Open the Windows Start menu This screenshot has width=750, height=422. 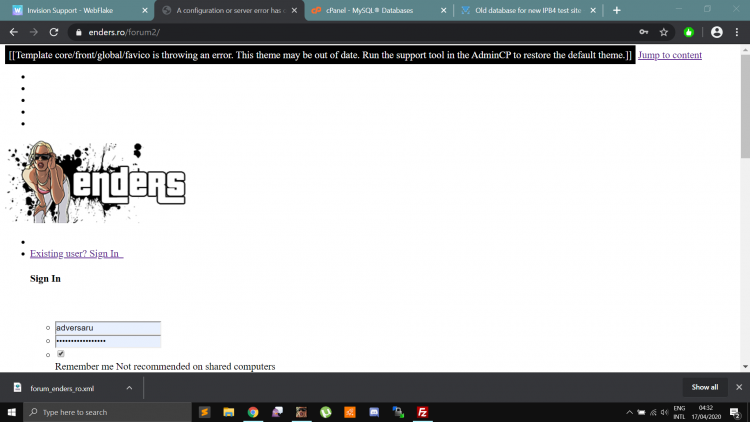pos(11,412)
